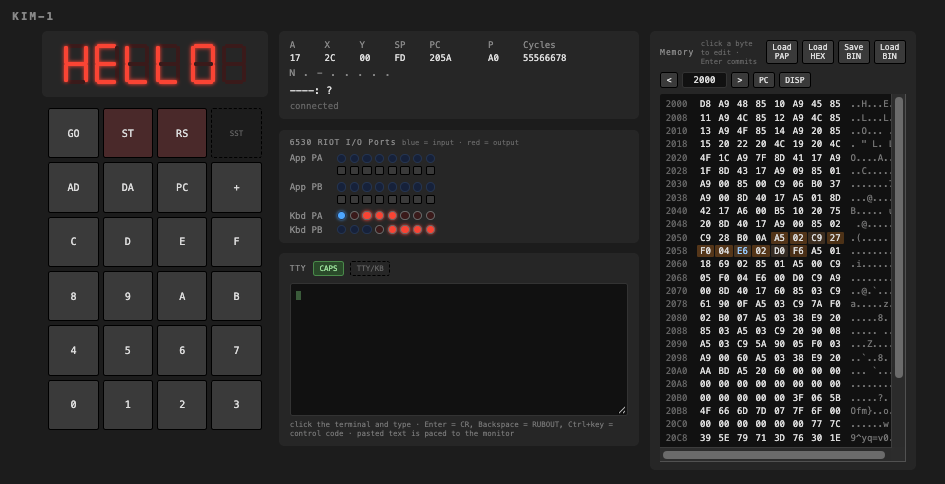Tap keypad digit 1

[128, 404]
